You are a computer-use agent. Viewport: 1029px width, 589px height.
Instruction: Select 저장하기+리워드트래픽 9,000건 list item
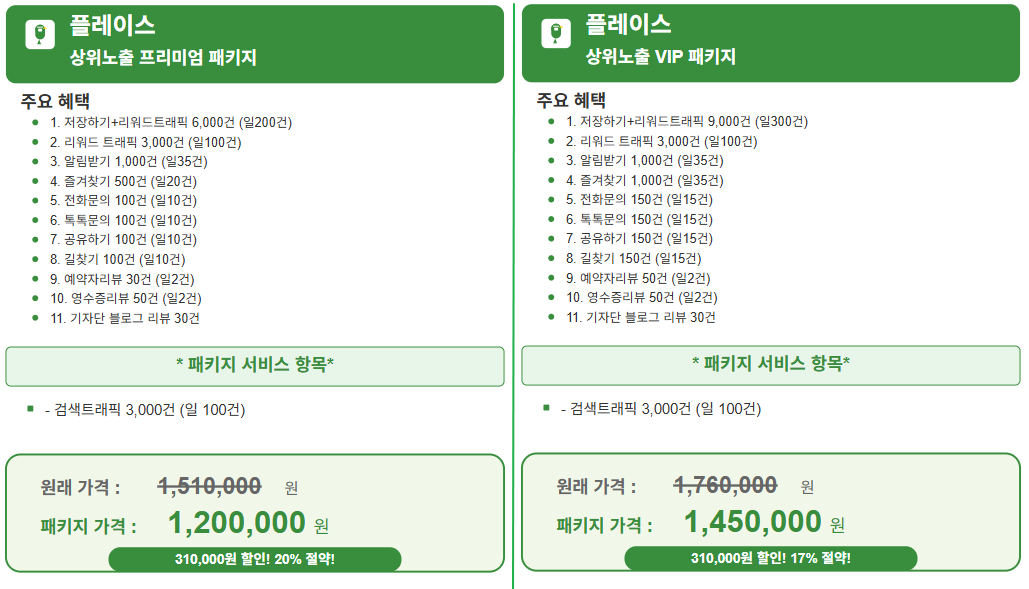coord(686,122)
